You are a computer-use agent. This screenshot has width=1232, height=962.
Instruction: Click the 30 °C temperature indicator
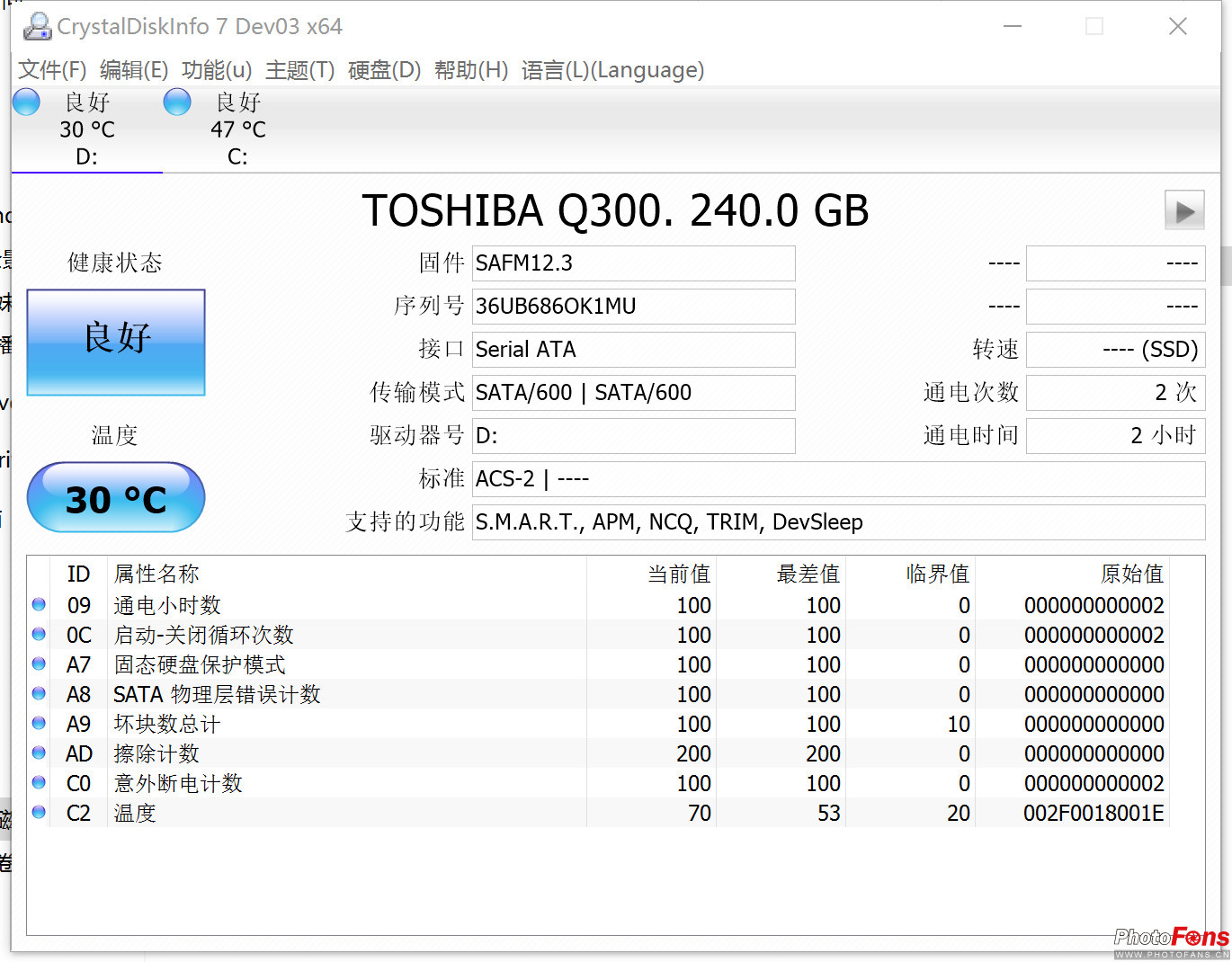point(115,497)
